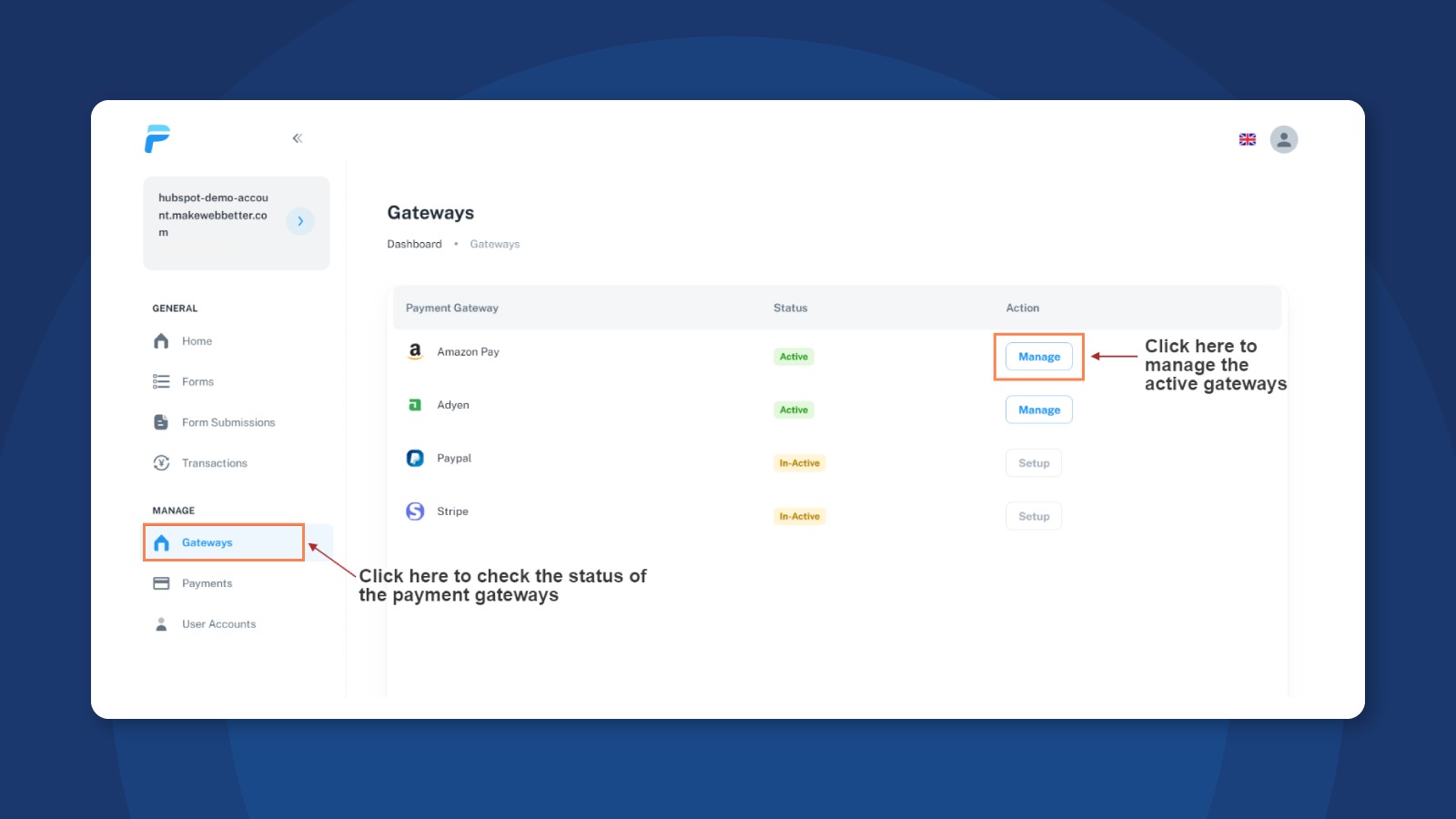Click the Payments card icon
Image resolution: width=1456 pixels, height=819 pixels.
click(161, 583)
